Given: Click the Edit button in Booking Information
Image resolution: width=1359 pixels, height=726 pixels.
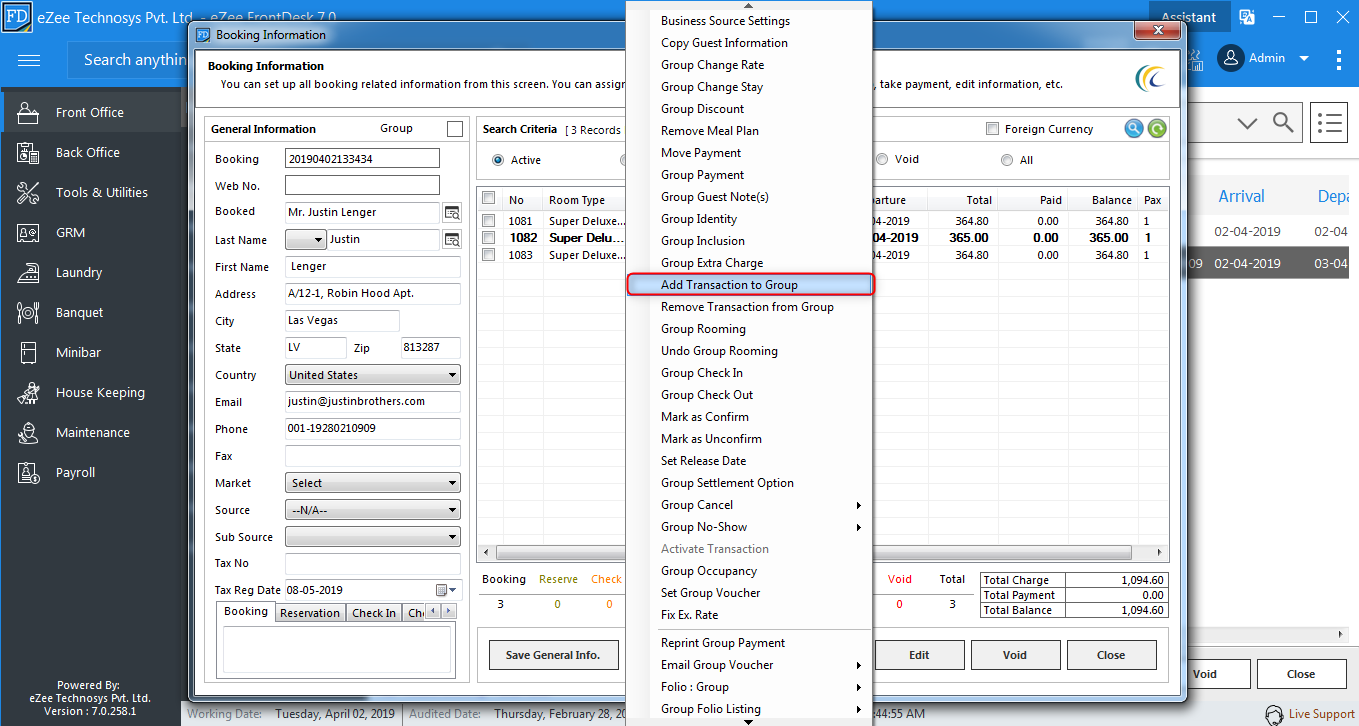Looking at the screenshot, I should pyautogui.click(x=919, y=655).
